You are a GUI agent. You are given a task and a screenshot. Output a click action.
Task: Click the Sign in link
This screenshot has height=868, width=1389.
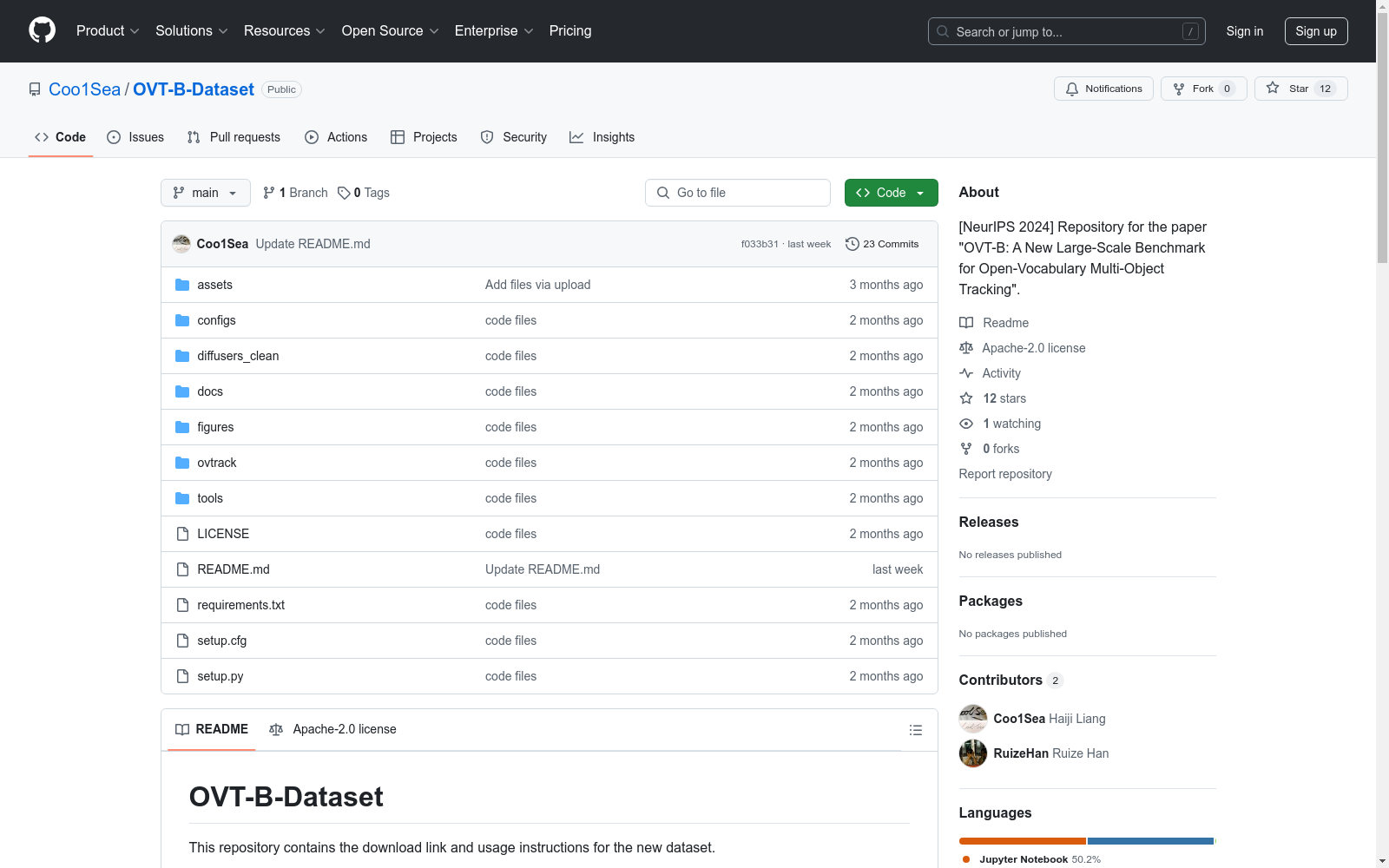(1245, 31)
